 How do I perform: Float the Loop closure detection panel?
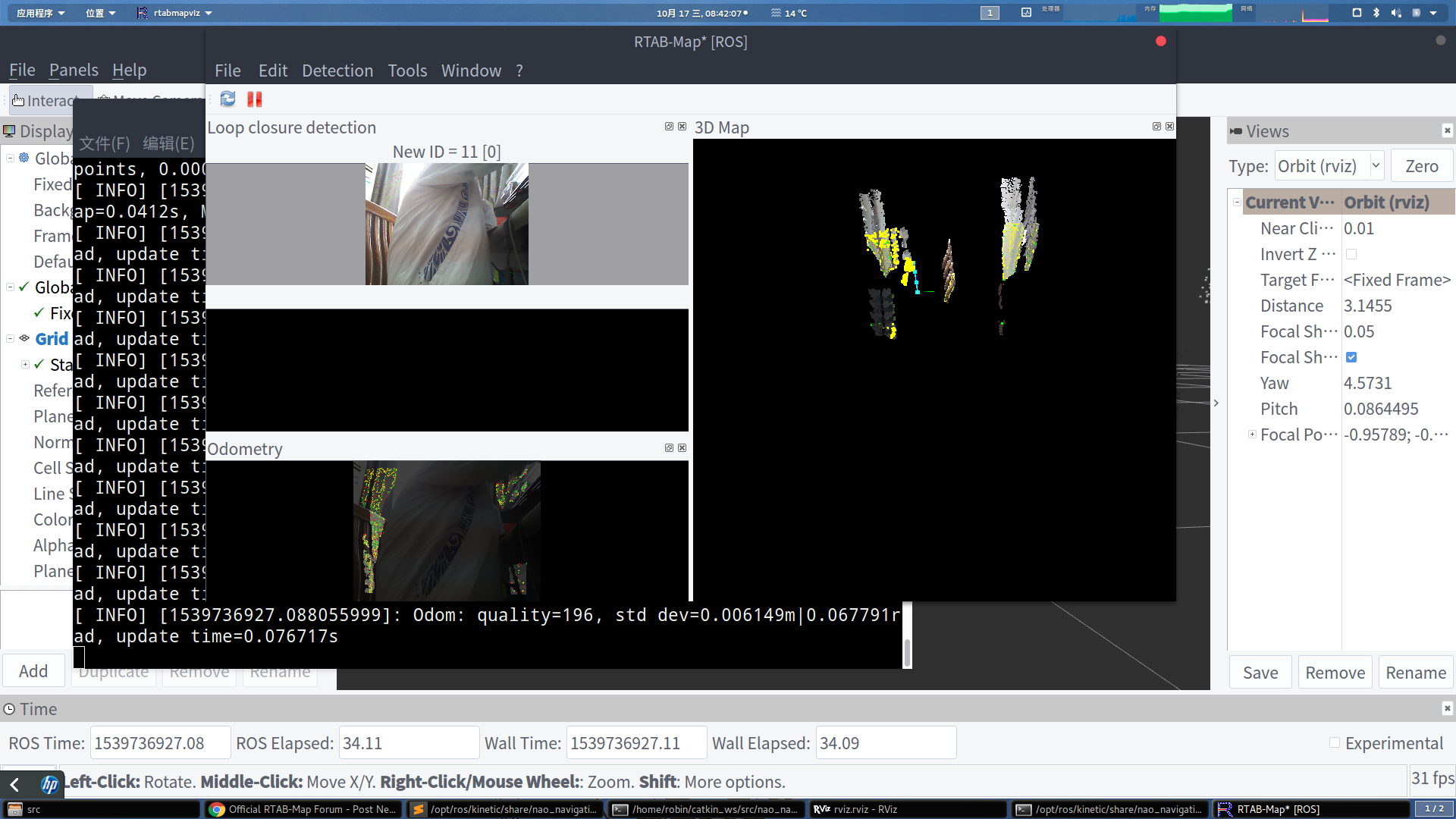point(669,127)
